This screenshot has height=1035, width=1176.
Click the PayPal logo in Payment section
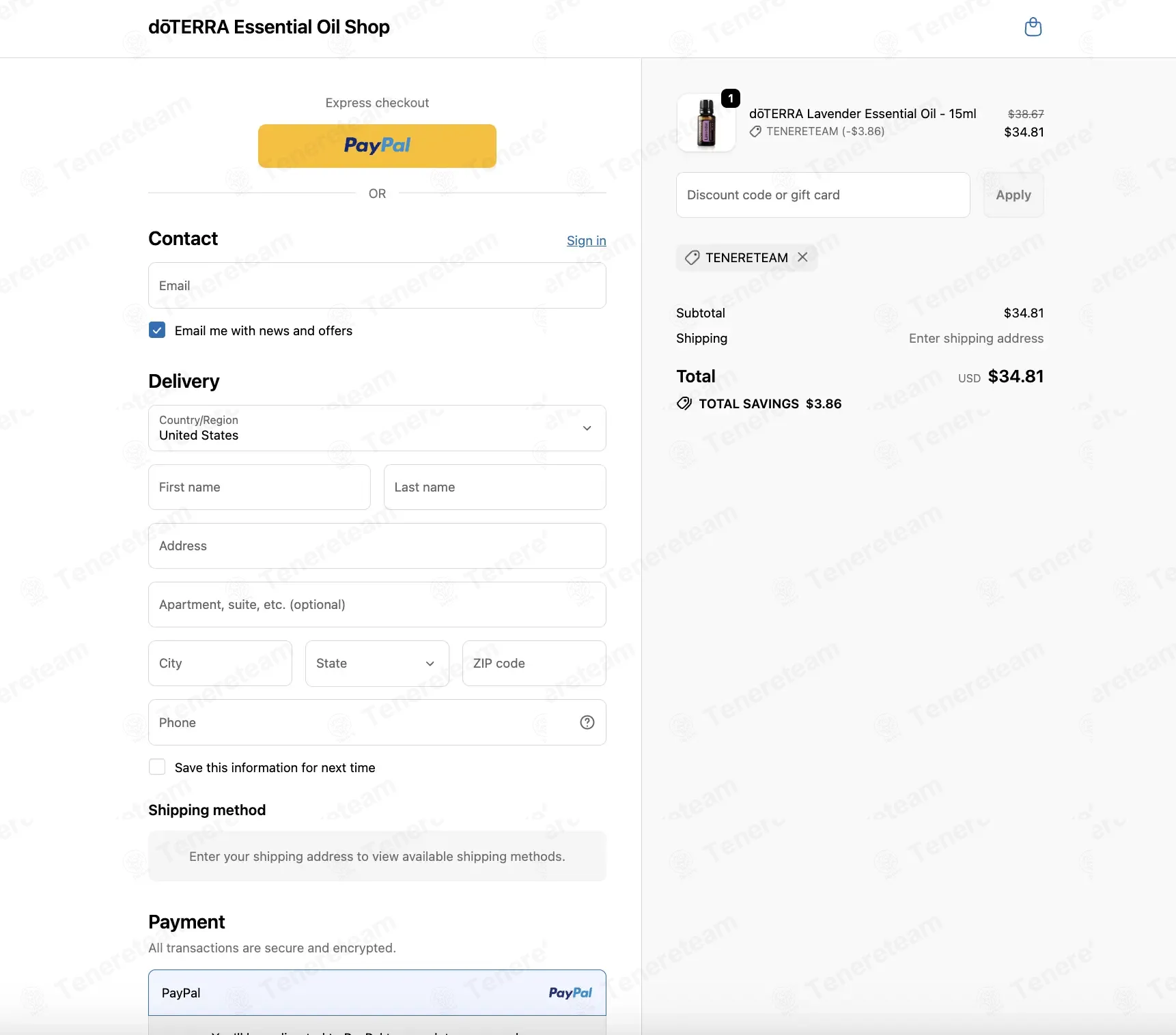click(570, 993)
